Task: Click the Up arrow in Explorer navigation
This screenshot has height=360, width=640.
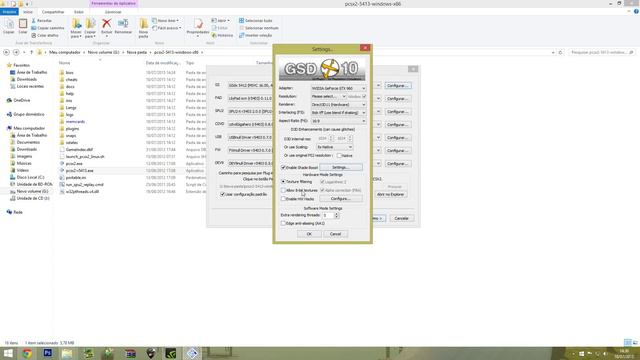Action: point(31,52)
